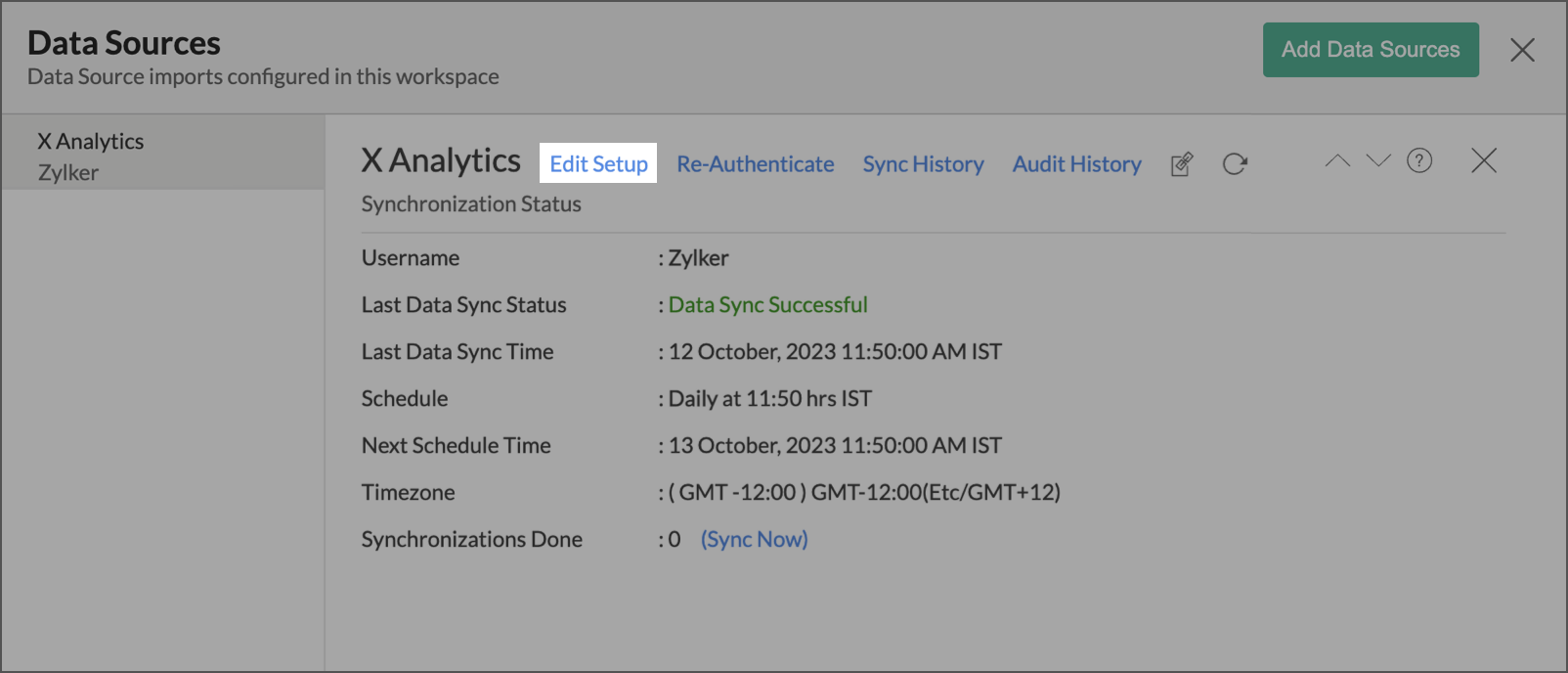The width and height of the screenshot is (1568, 673).
Task: Close the X Analytics details panel
Action: click(x=1484, y=160)
